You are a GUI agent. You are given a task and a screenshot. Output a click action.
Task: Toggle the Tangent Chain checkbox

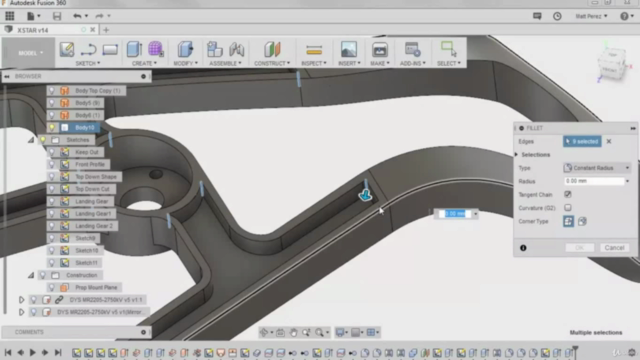568,194
